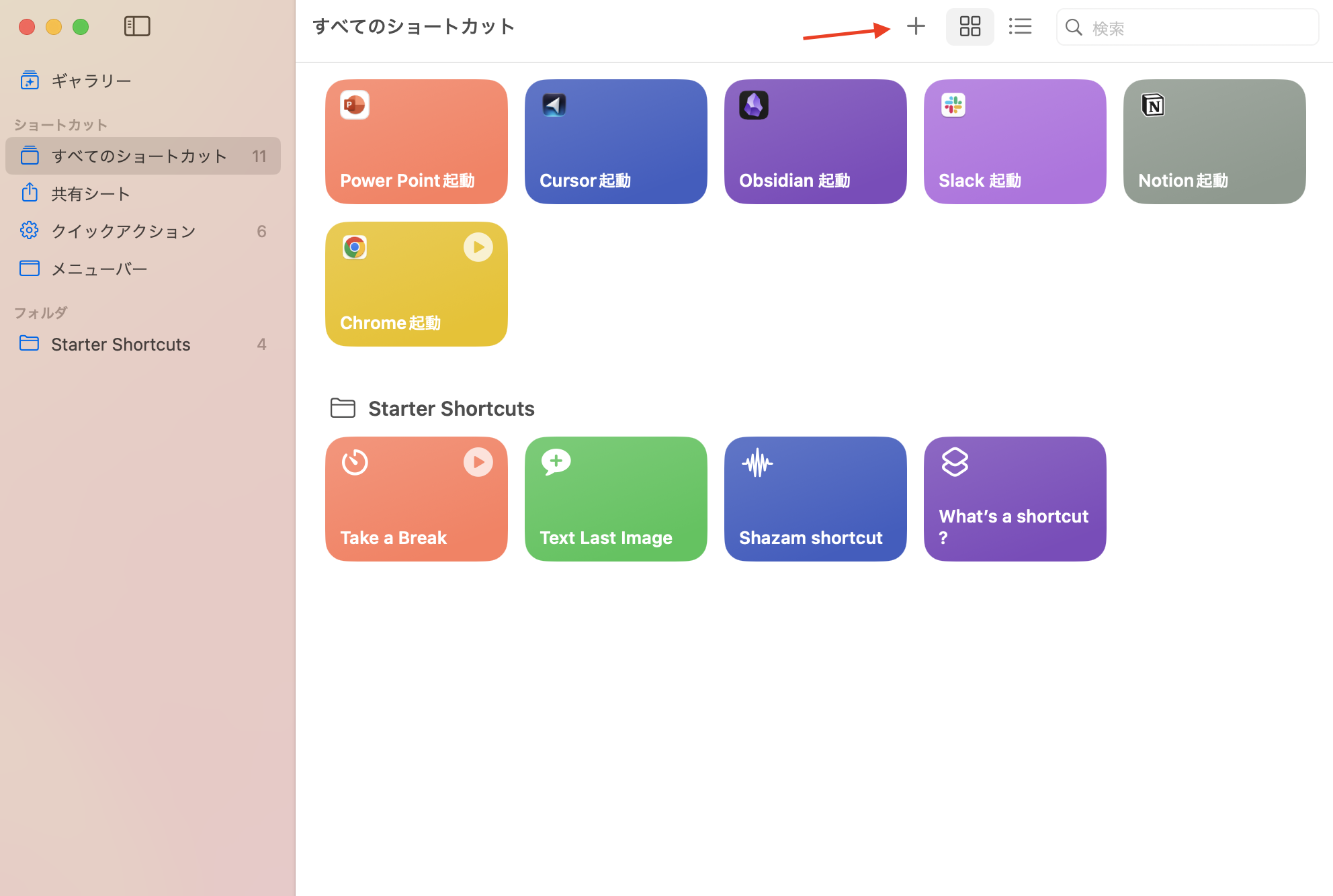Switch to grid view
The width and height of the screenshot is (1333, 896).
(x=970, y=27)
